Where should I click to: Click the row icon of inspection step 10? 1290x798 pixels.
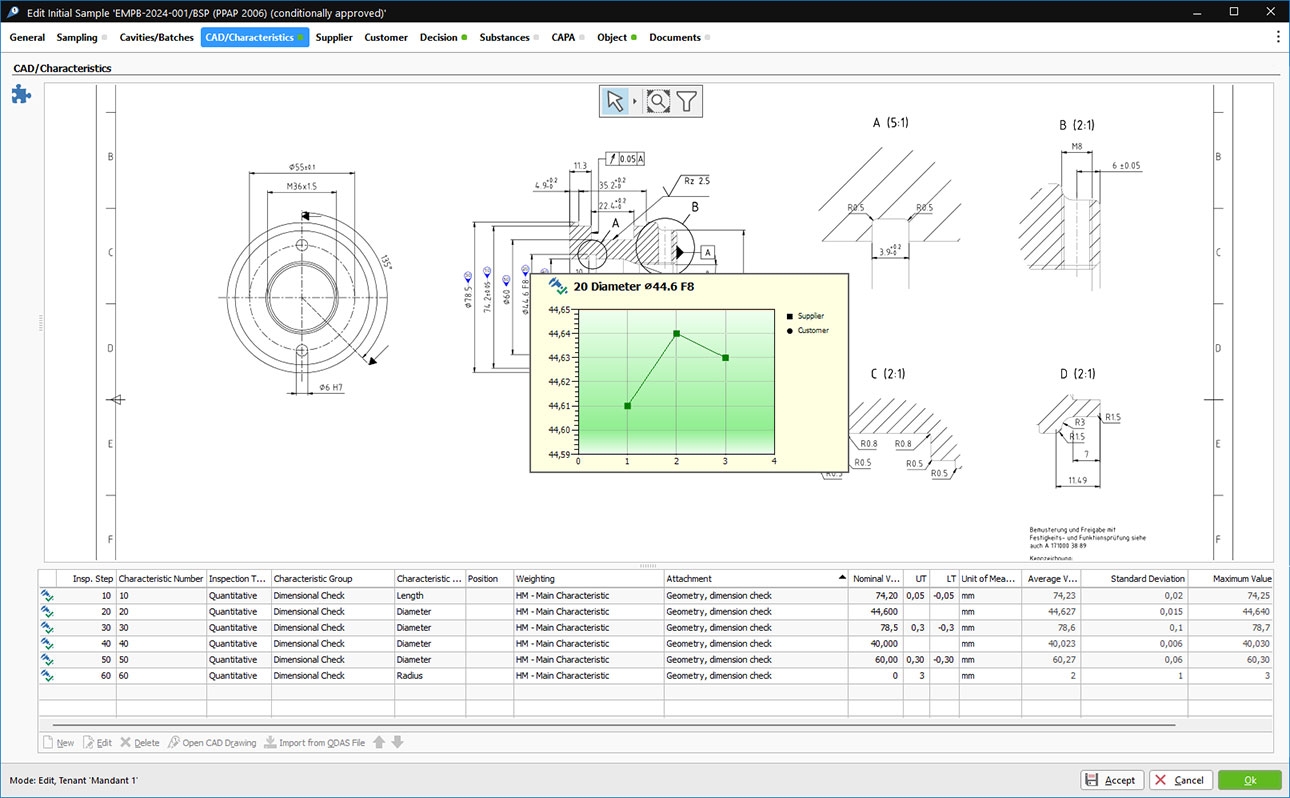coord(47,596)
